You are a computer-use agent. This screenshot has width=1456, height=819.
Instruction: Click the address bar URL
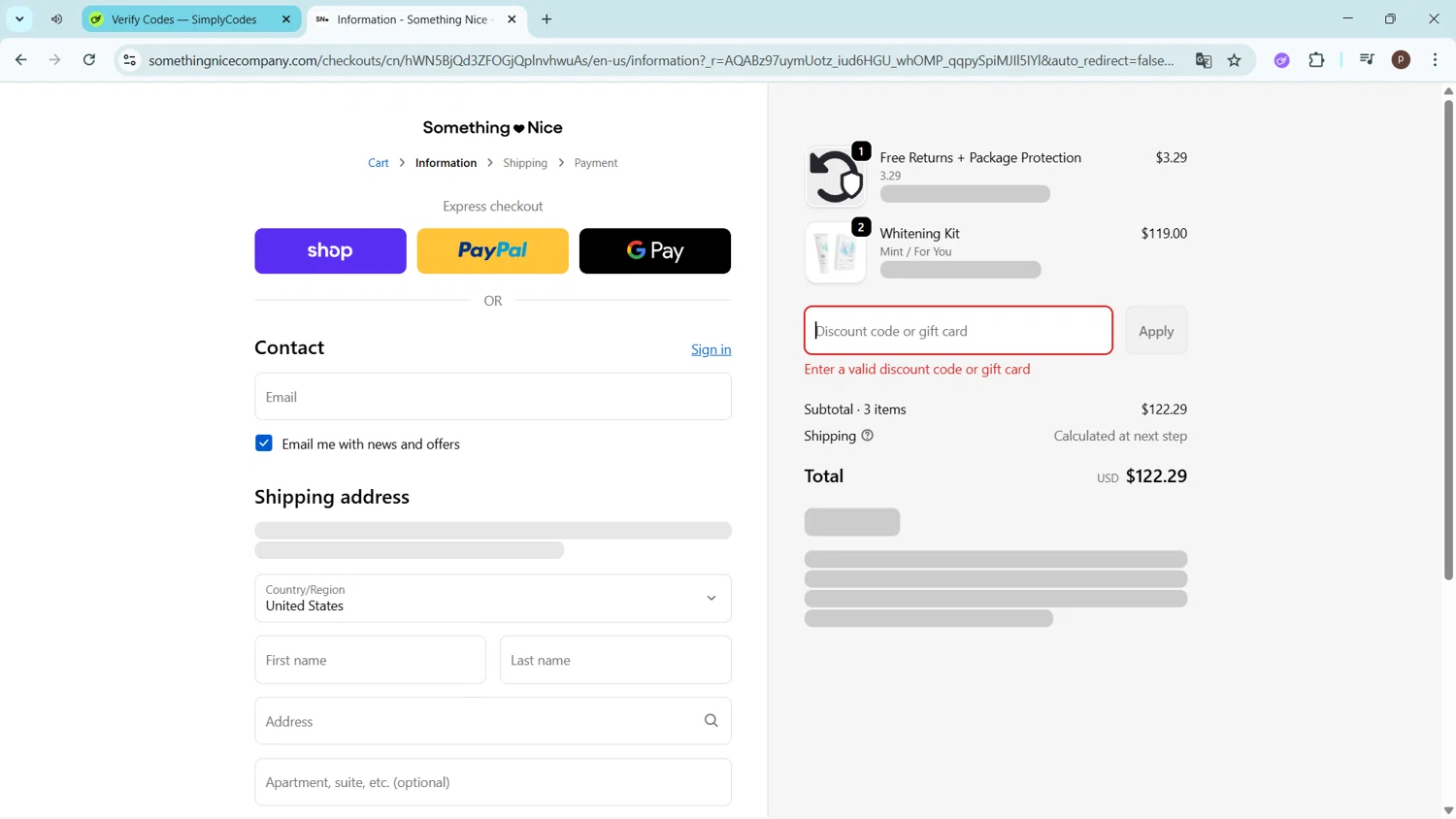pos(661,60)
